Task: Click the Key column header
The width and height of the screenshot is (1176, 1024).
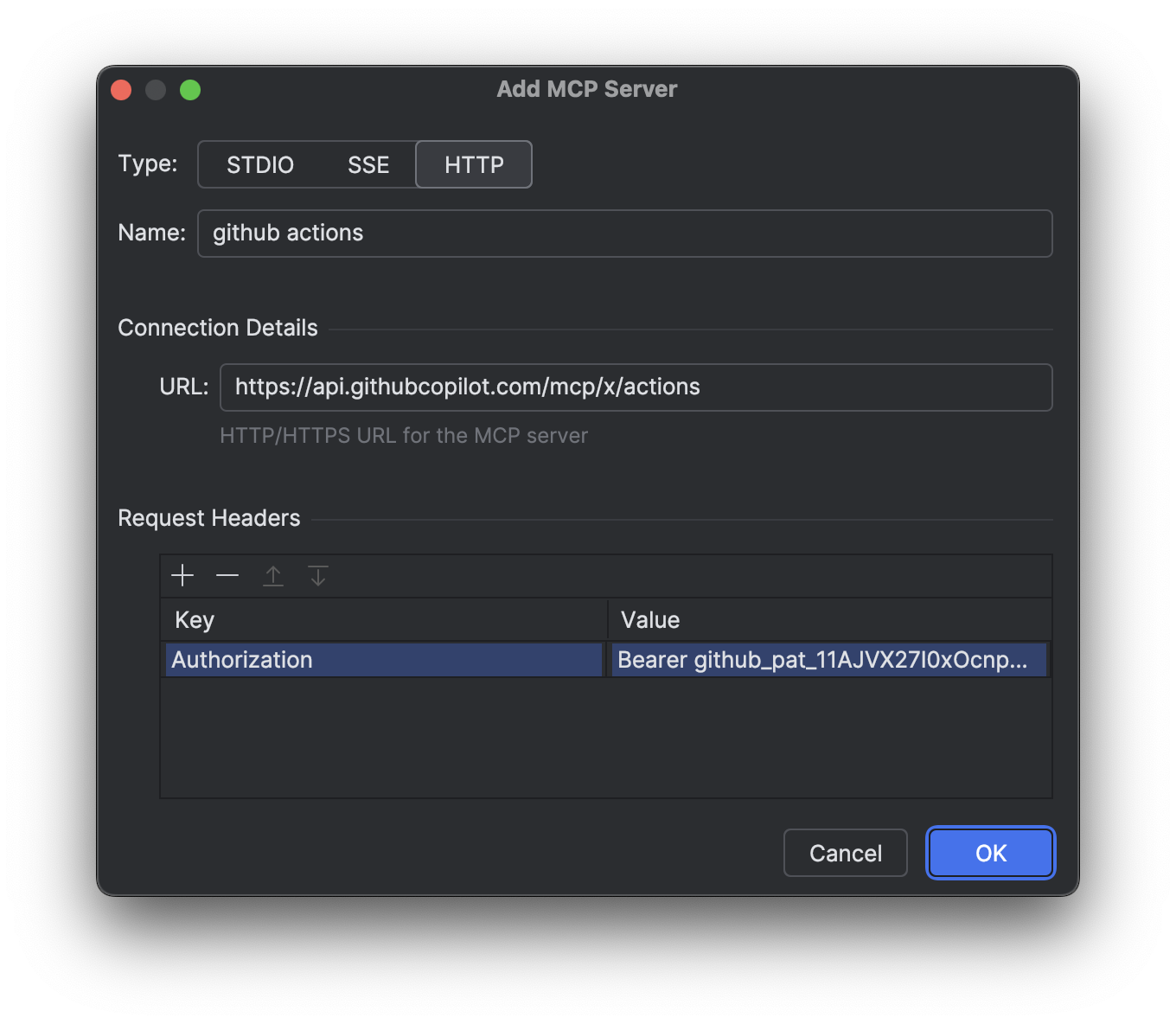Action: point(384,620)
